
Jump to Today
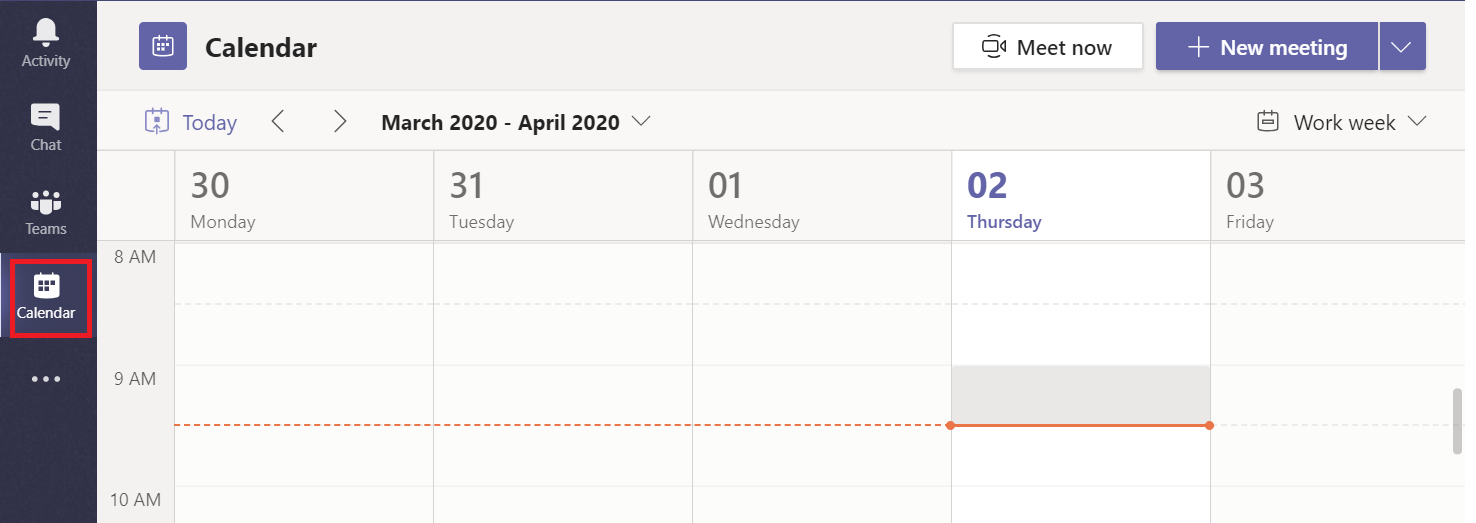coord(191,122)
